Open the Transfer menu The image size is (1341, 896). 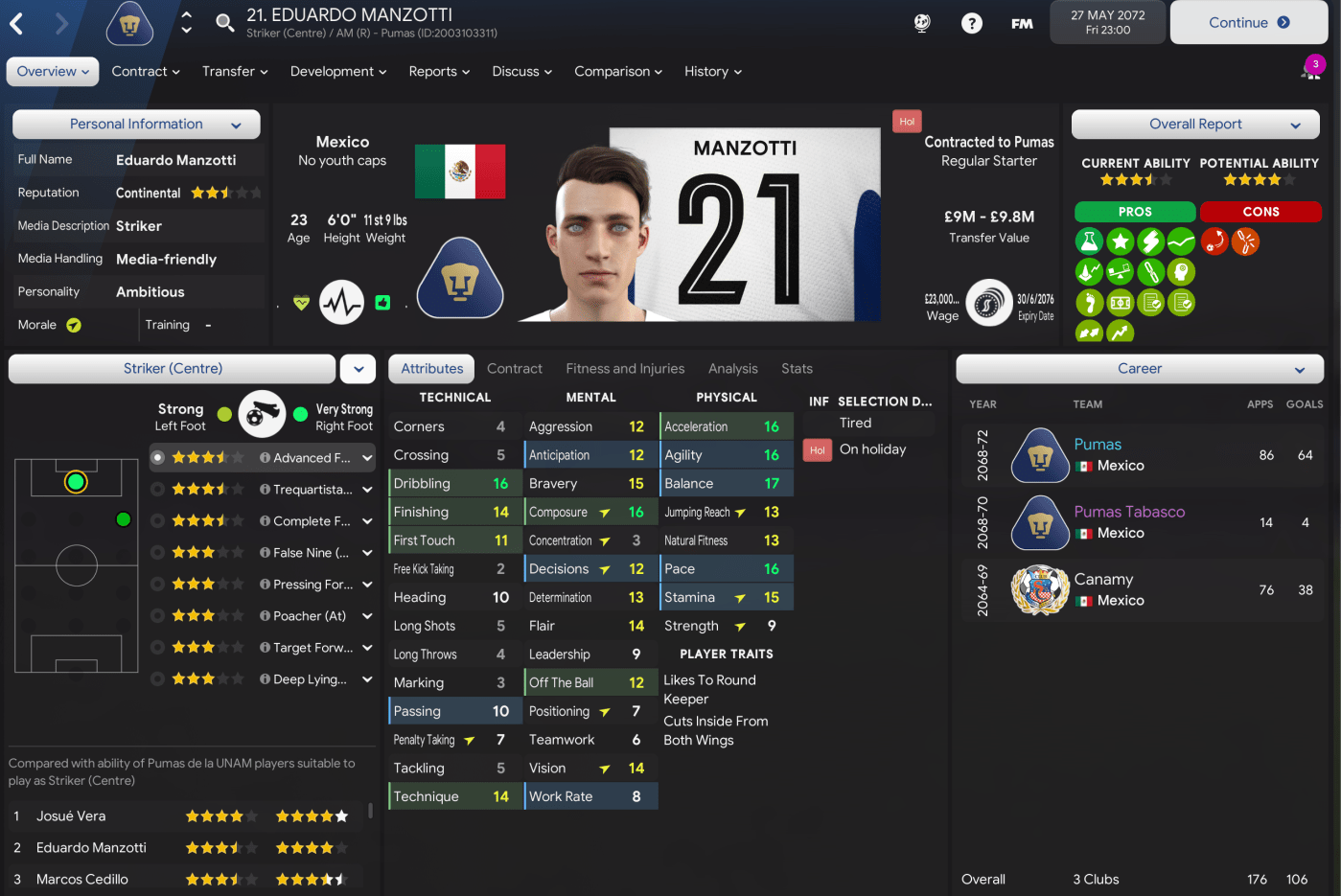click(235, 72)
